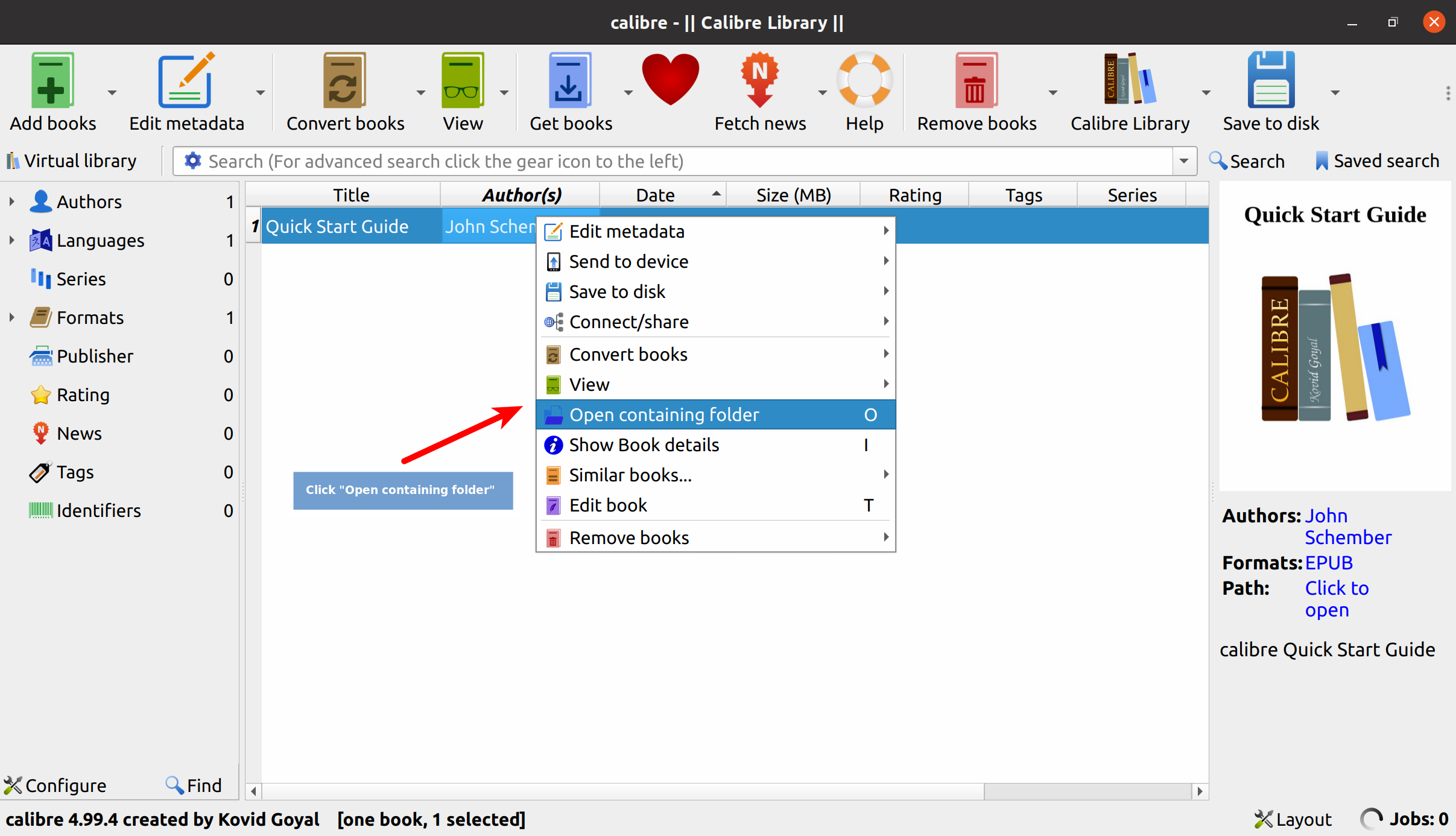Click the Virtual library button
Image resolution: width=1456 pixels, height=836 pixels.
coord(72,161)
